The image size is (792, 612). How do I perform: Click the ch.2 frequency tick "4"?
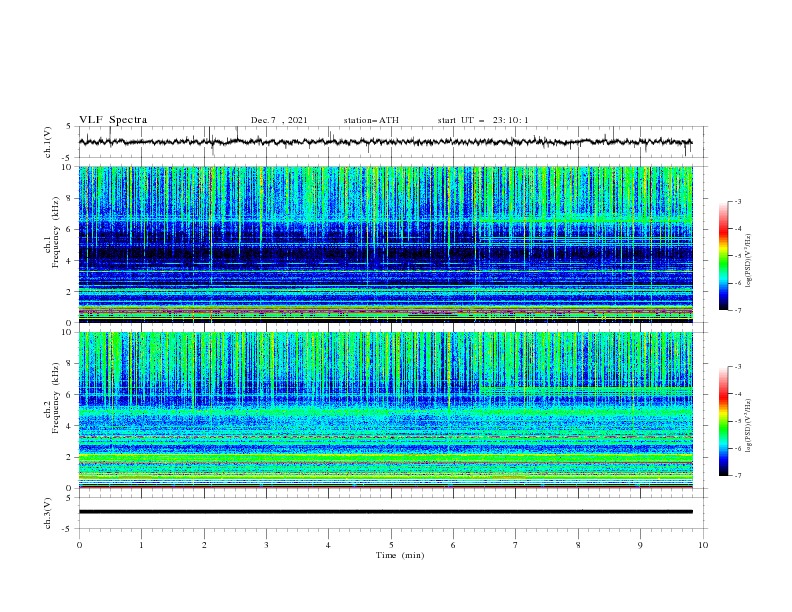[69, 426]
